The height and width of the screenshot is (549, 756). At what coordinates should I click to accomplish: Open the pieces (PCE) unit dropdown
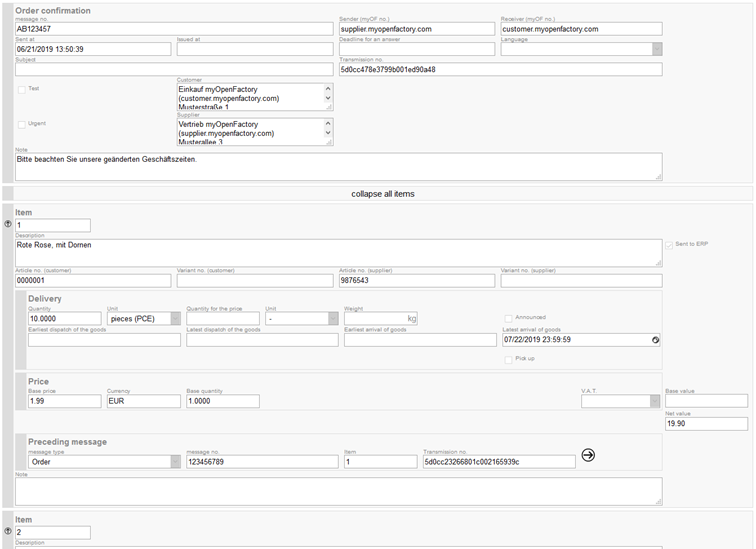pos(144,319)
